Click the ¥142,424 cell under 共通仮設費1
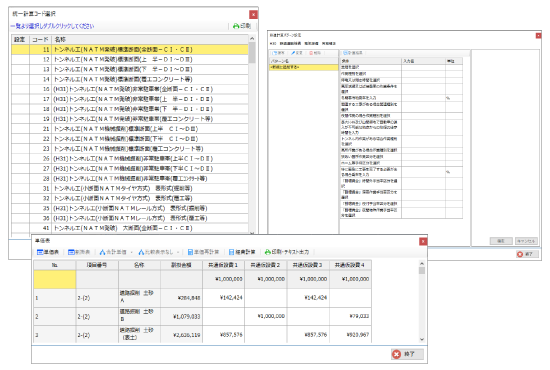This screenshot has height=370, width=550. [x=223, y=298]
